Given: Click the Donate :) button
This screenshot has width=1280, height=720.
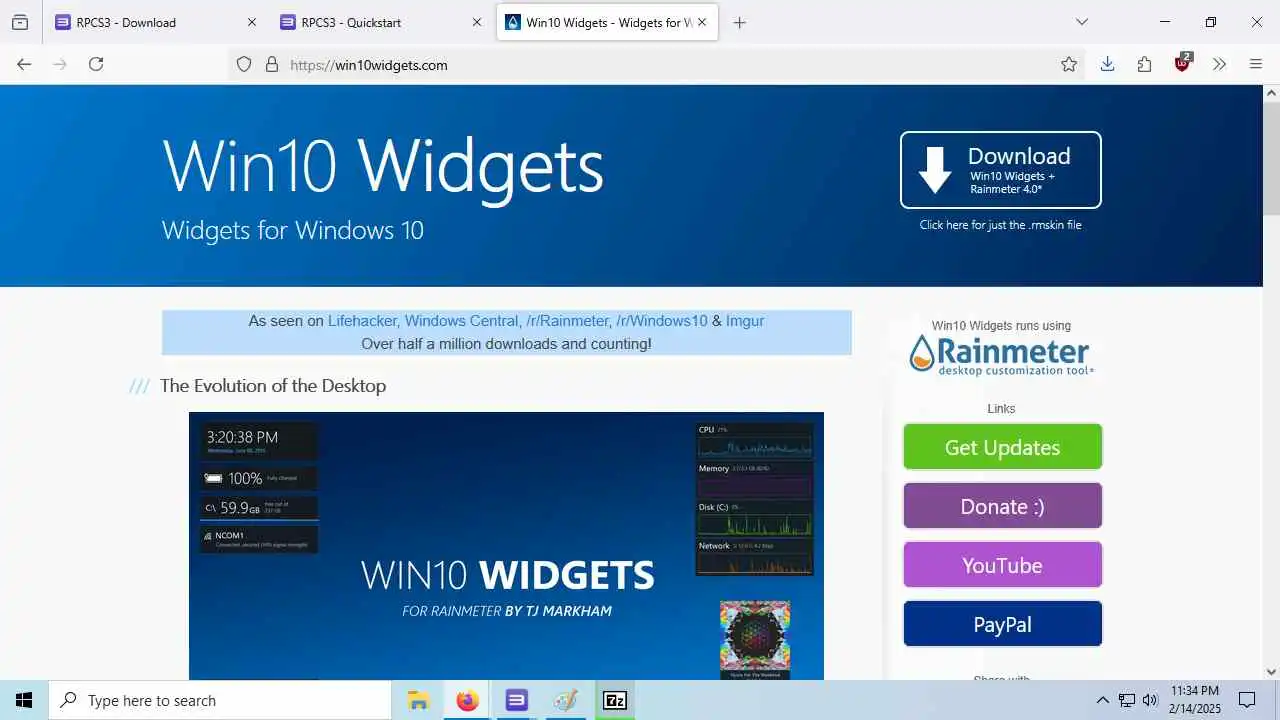Looking at the screenshot, I should point(1002,506).
